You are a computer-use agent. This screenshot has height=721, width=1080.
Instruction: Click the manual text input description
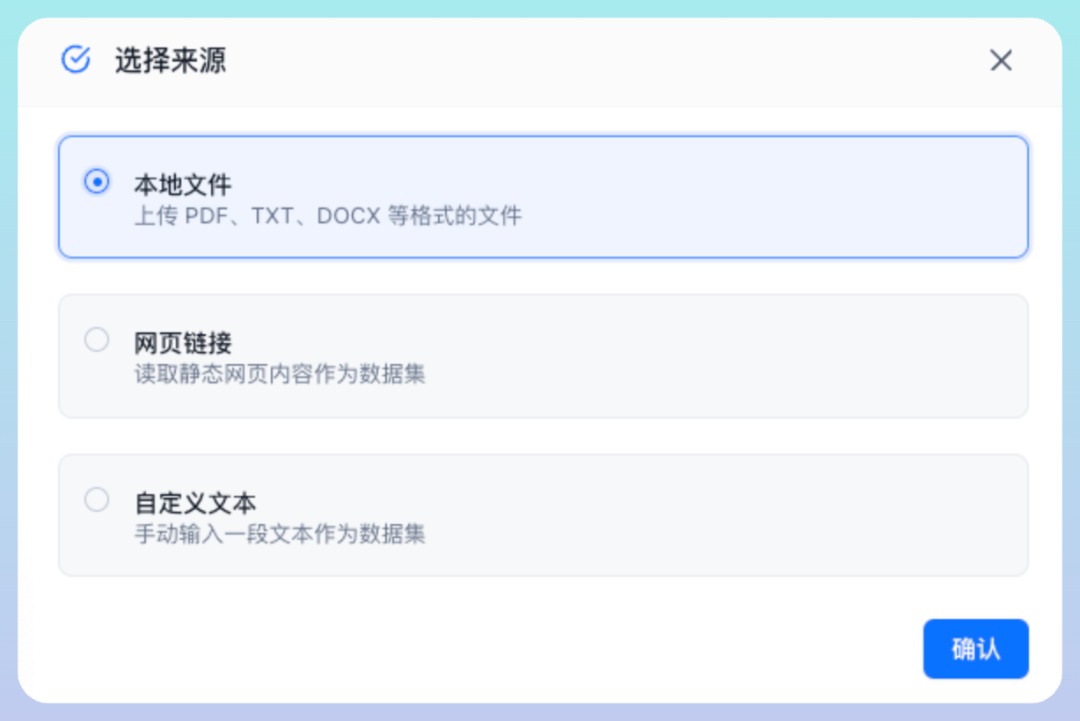pos(281,533)
